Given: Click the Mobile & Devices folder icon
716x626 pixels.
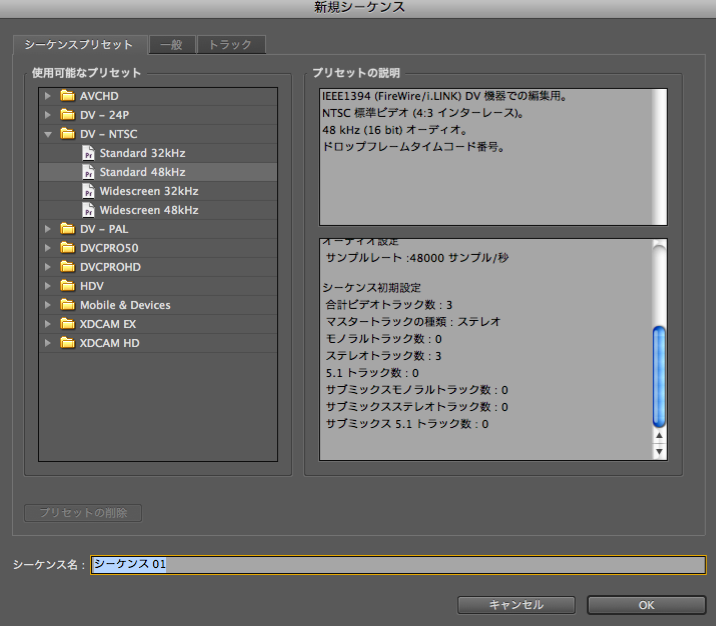Looking at the screenshot, I should click(x=68, y=305).
